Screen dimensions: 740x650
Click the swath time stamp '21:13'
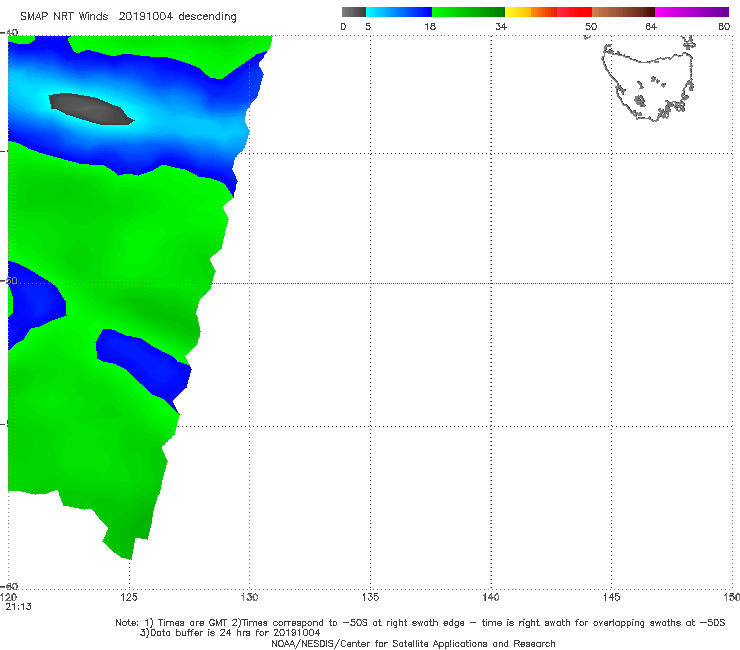coord(18,607)
